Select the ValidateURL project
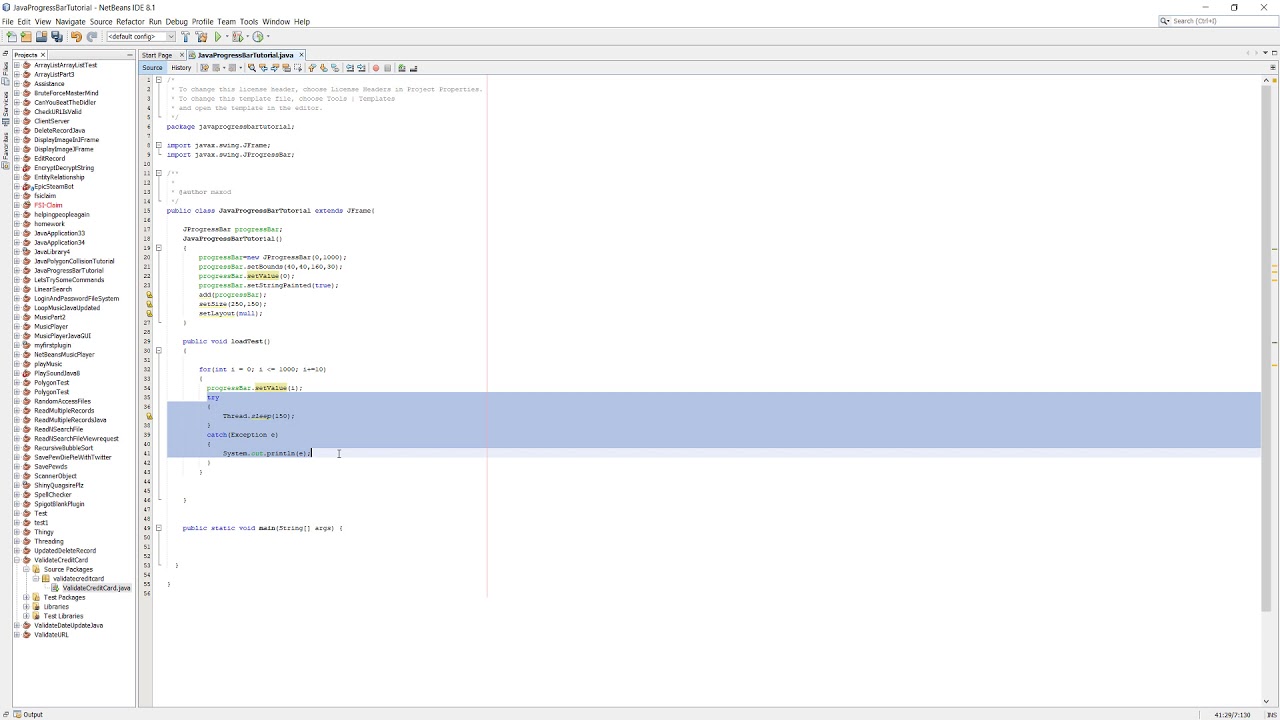Screen dimensions: 1280x720 point(51,635)
